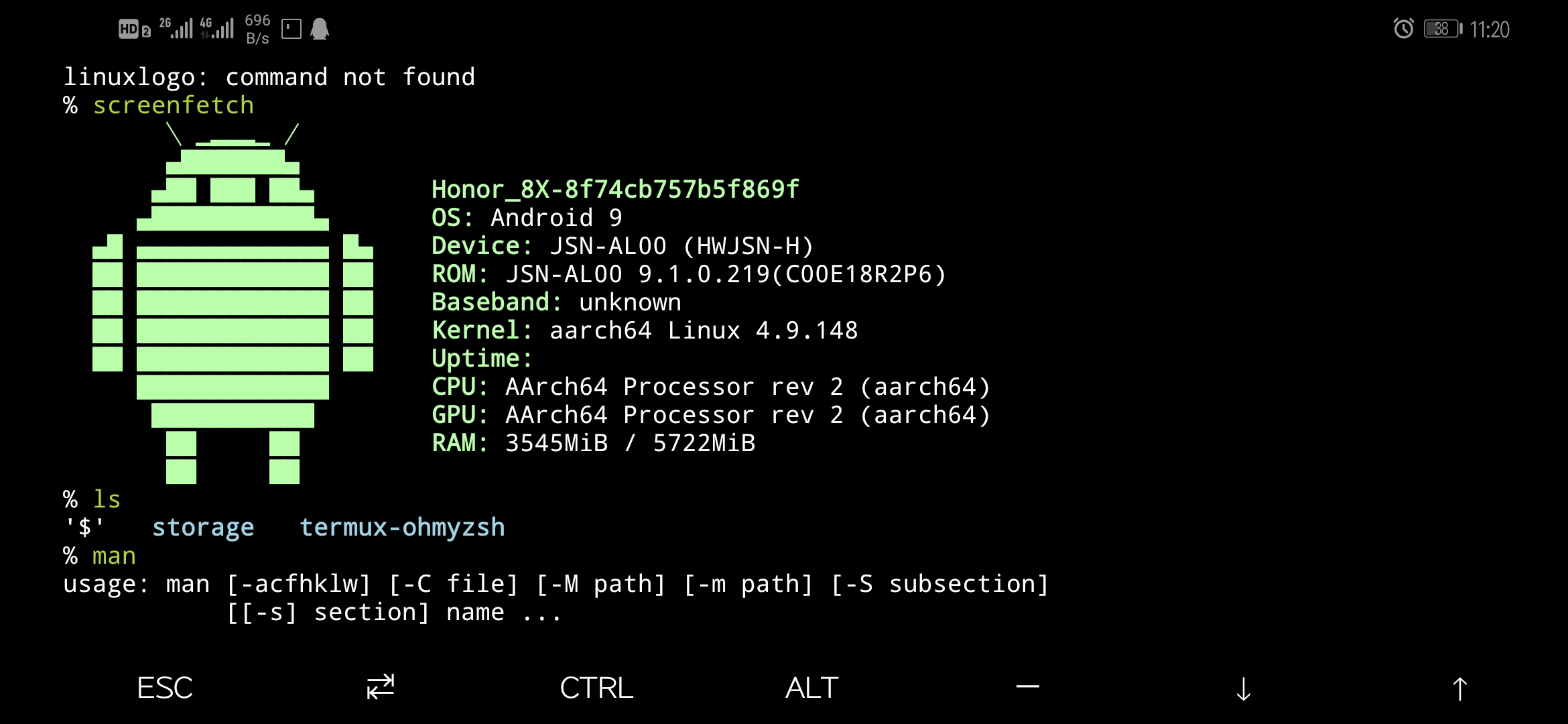The width and height of the screenshot is (1568, 724).
Task: Toggle 2G signal strength indicator
Action: tap(174, 28)
